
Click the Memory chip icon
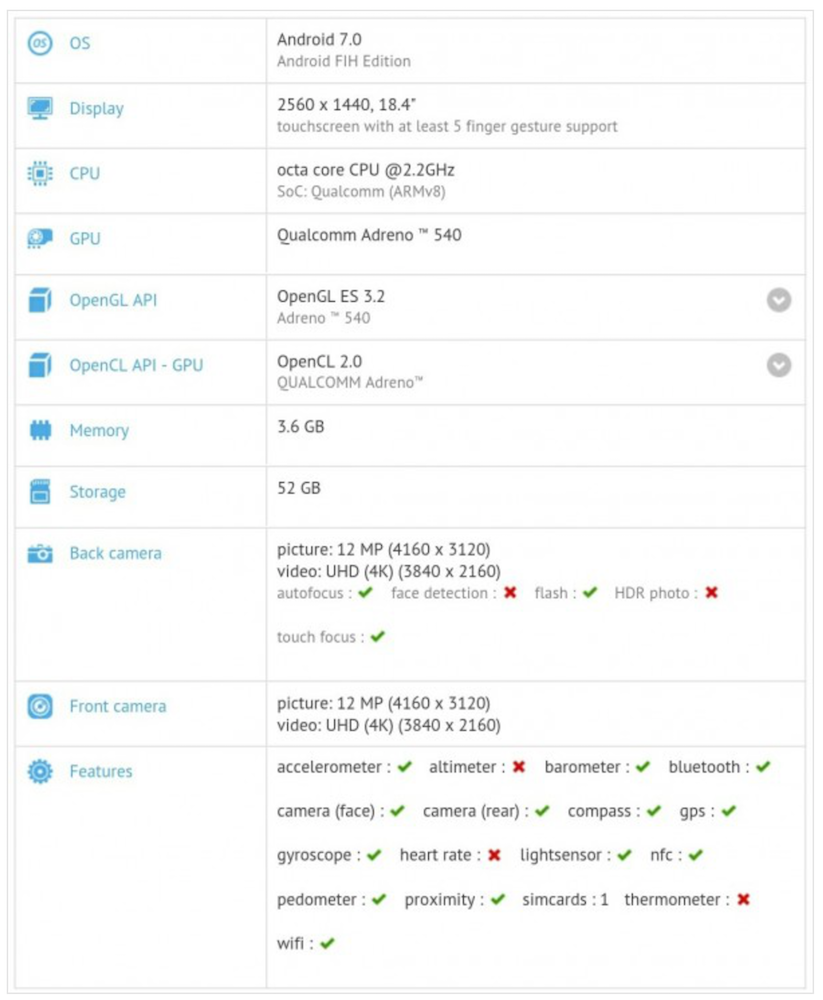tap(40, 431)
